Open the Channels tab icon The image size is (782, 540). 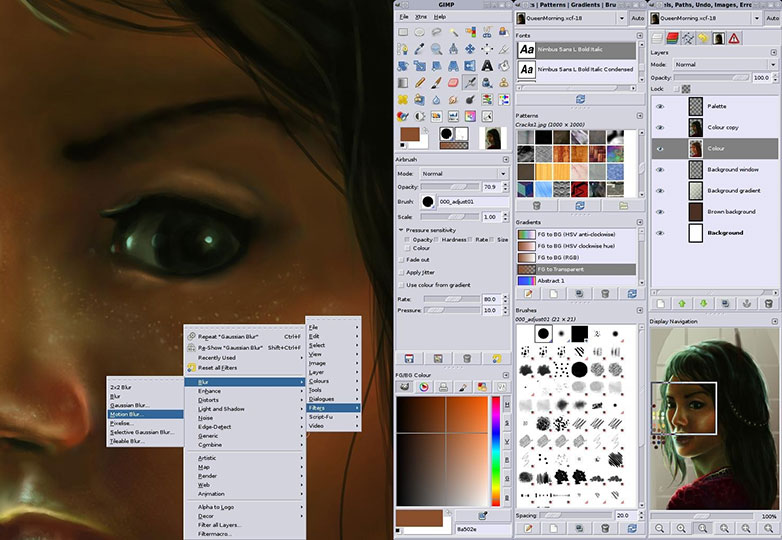[x=673, y=38]
